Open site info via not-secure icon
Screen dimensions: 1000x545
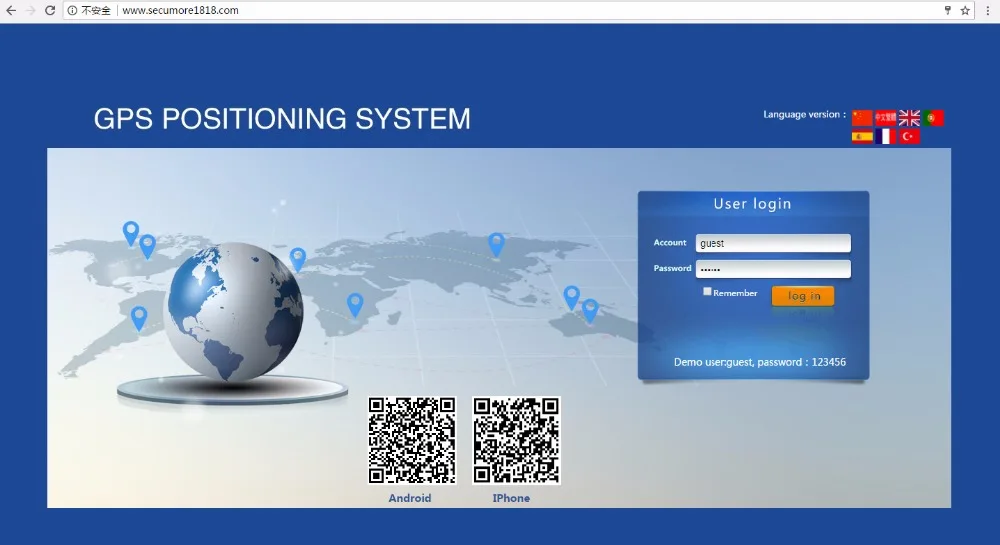[72, 10]
